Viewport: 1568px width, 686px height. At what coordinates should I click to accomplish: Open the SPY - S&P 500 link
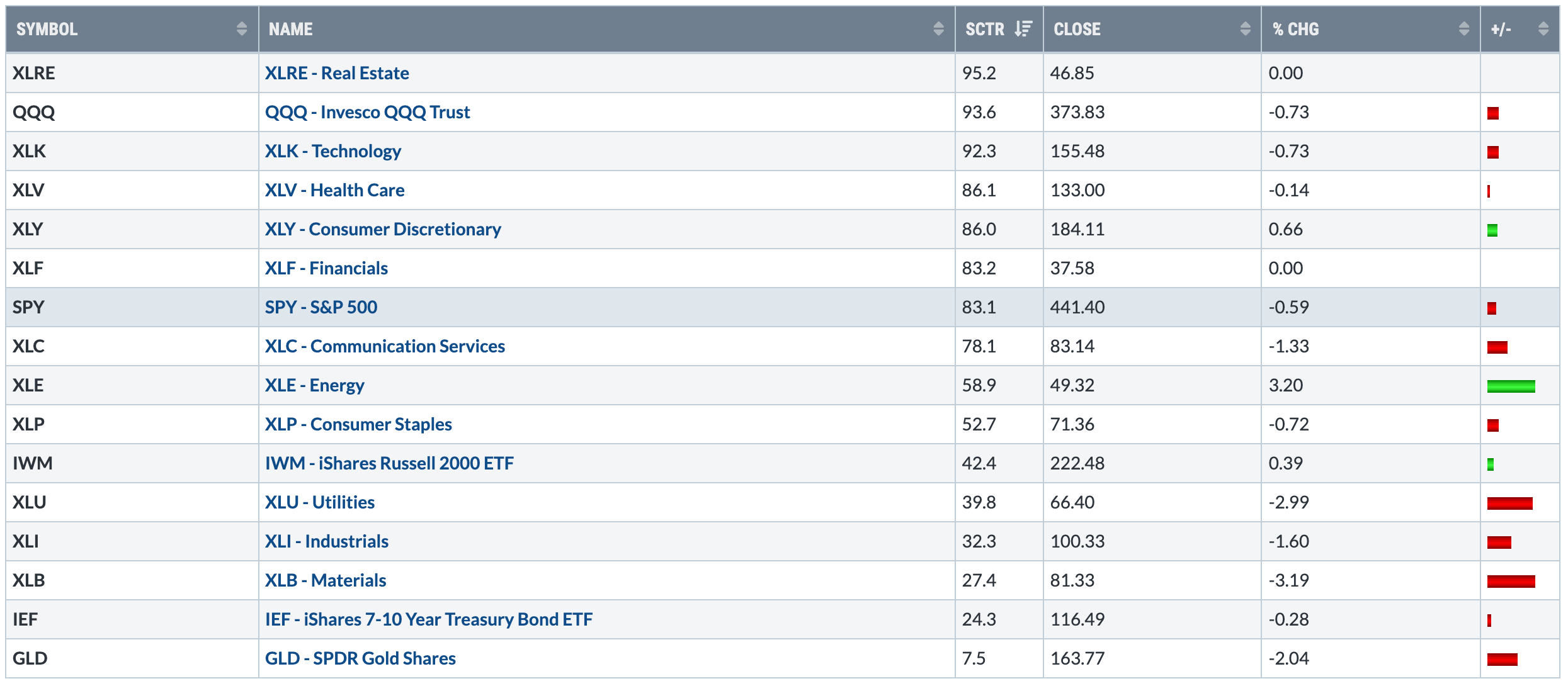321,307
